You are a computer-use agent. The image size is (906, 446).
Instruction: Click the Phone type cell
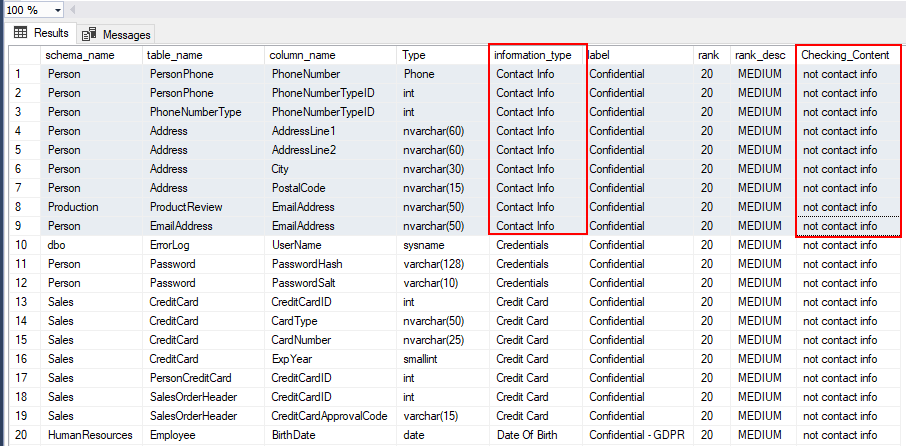point(443,74)
